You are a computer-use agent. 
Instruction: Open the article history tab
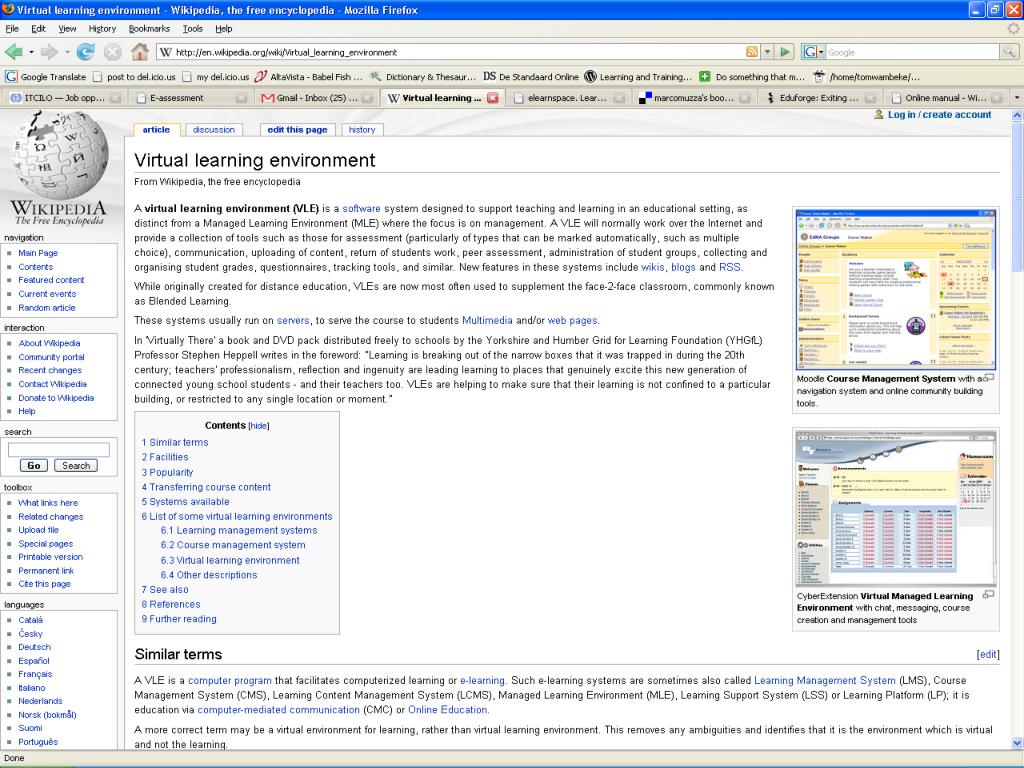(x=362, y=129)
